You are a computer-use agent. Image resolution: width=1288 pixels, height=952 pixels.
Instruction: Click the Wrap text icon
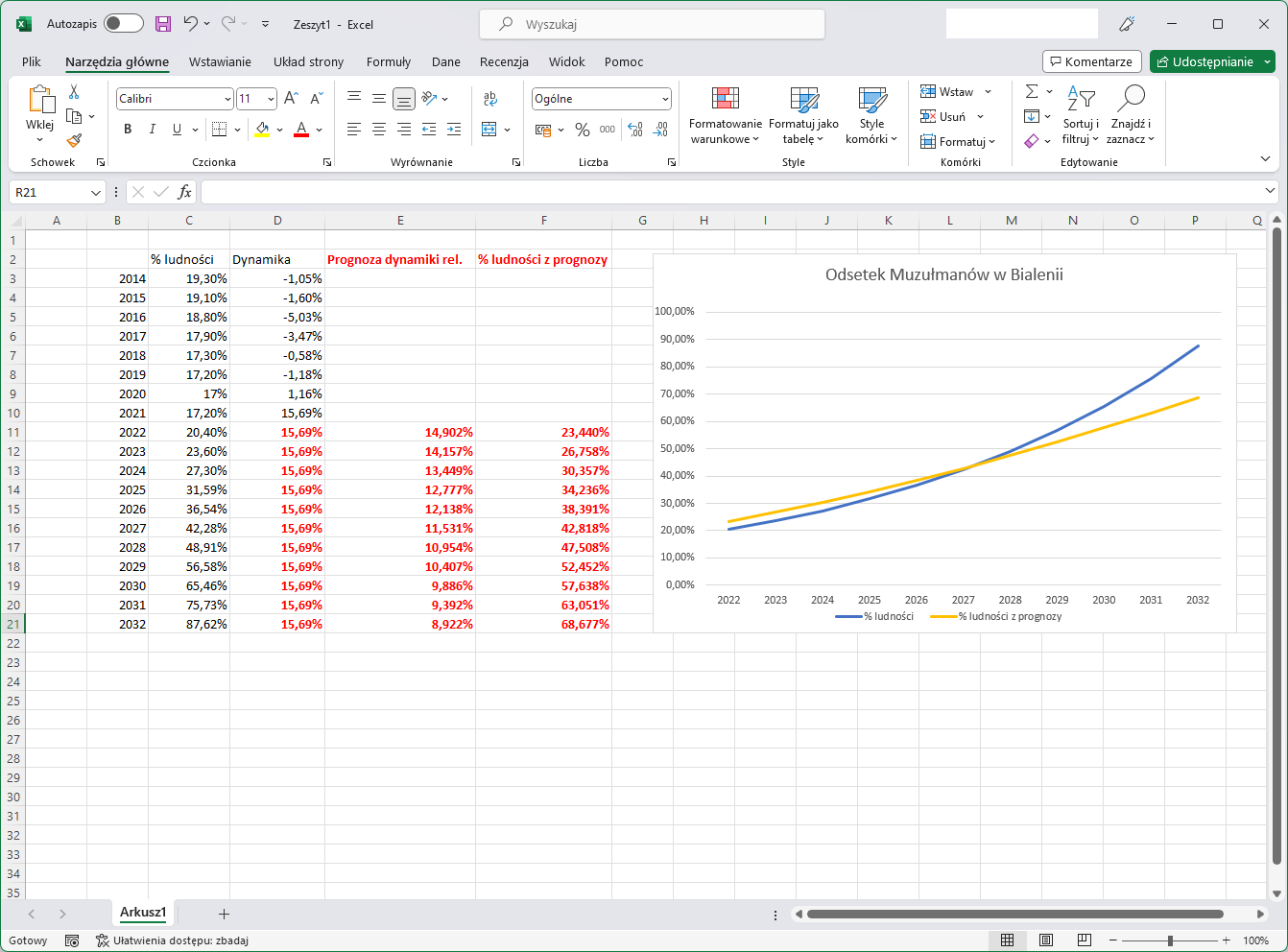[490, 98]
